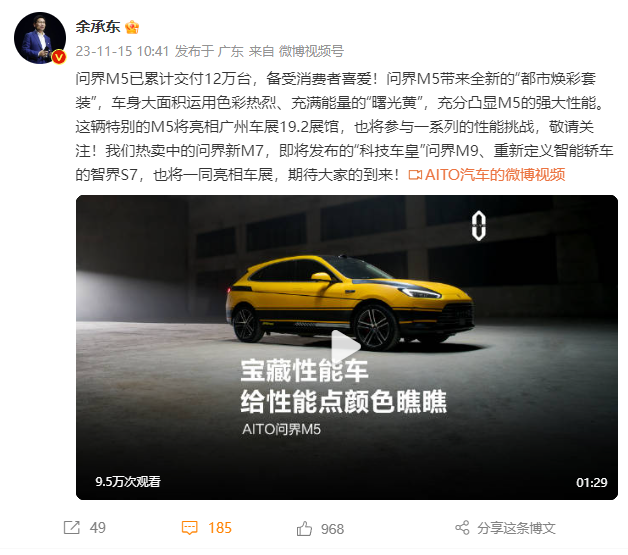The height and width of the screenshot is (555, 628).
Task: Click the crown badge next to 余承东
Action: (132, 27)
